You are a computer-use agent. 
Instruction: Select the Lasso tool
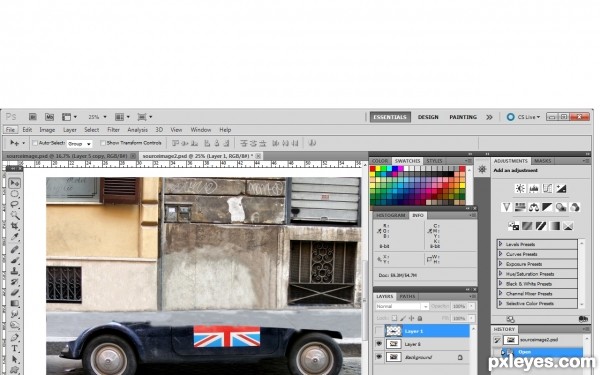click(15, 204)
